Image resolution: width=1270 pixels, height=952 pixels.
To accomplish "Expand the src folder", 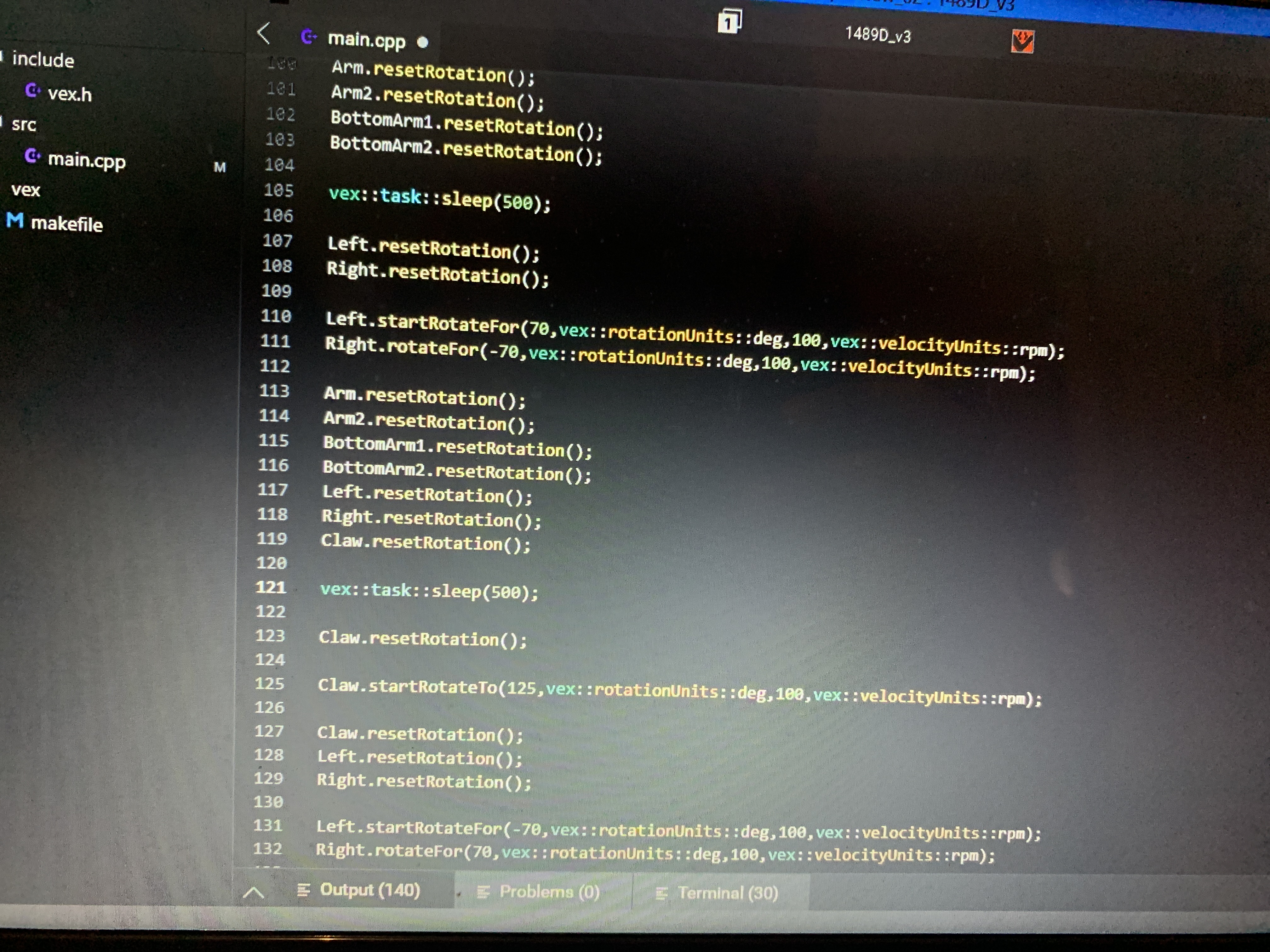I will (24, 125).
